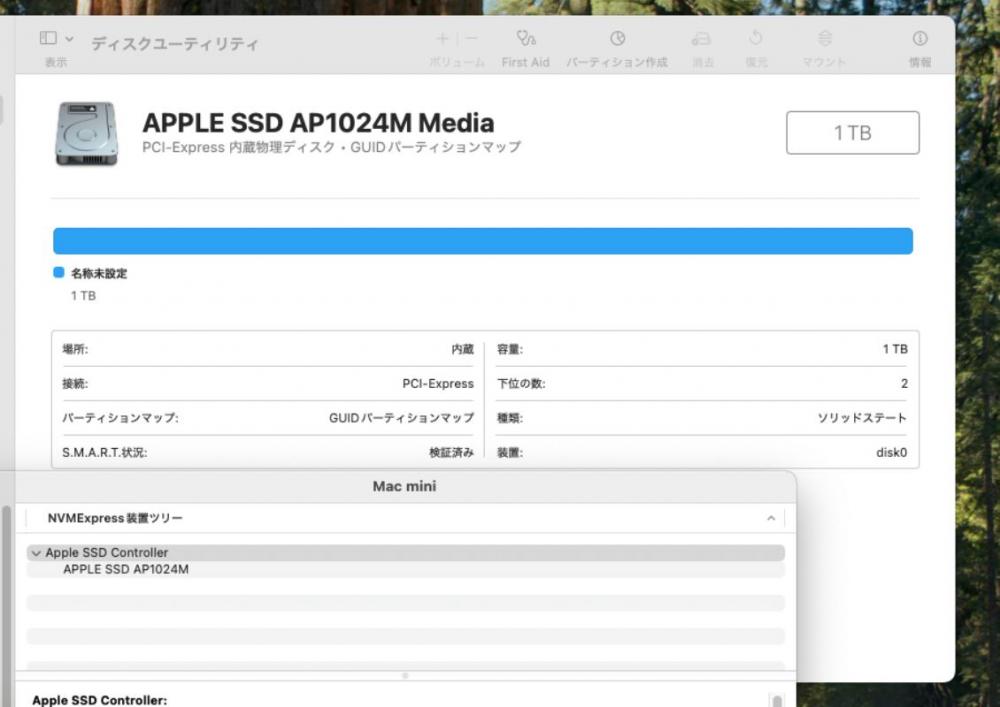This screenshot has height=707, width=1000.
Task: Click the blue 名称未設定 legend swatch
Action: click(59, 272)
